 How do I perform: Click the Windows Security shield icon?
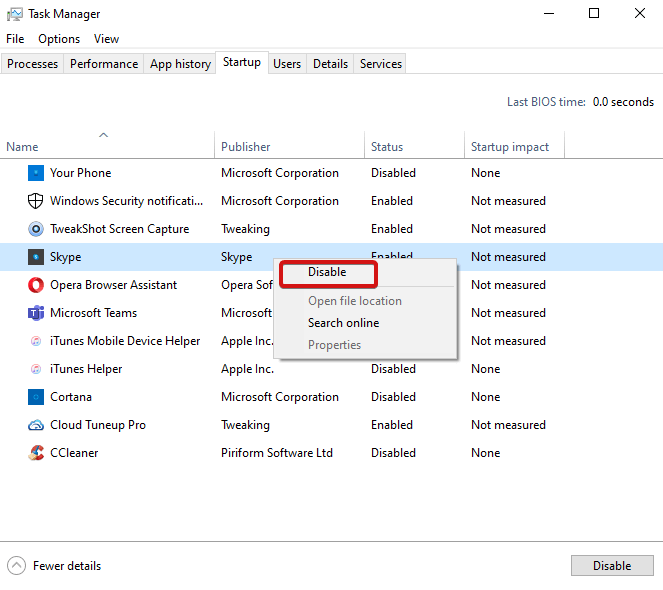click(x=36, y=201)
